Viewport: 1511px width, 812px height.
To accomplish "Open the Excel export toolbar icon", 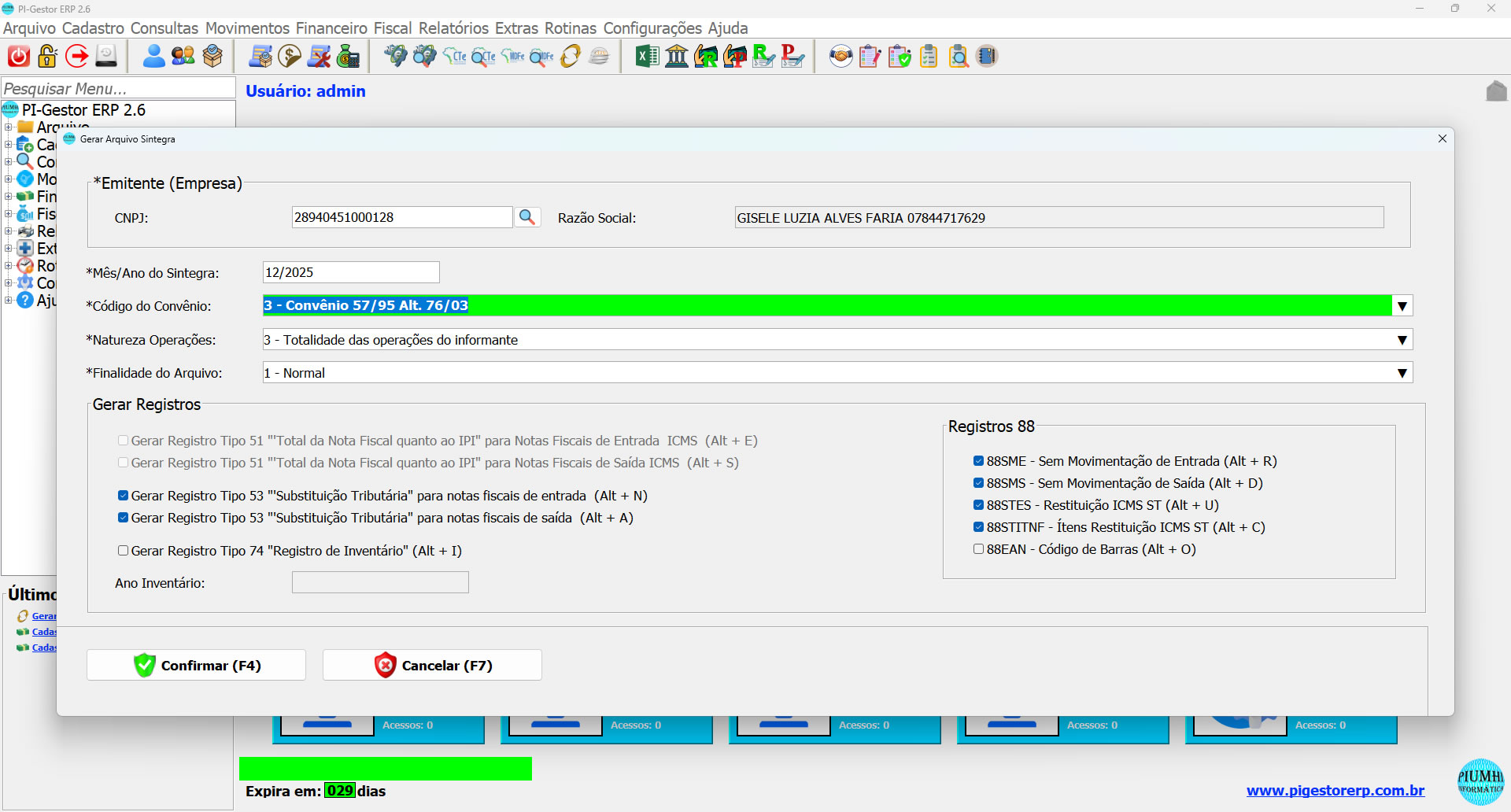I will pyautogui.click(x=647, y=57).
